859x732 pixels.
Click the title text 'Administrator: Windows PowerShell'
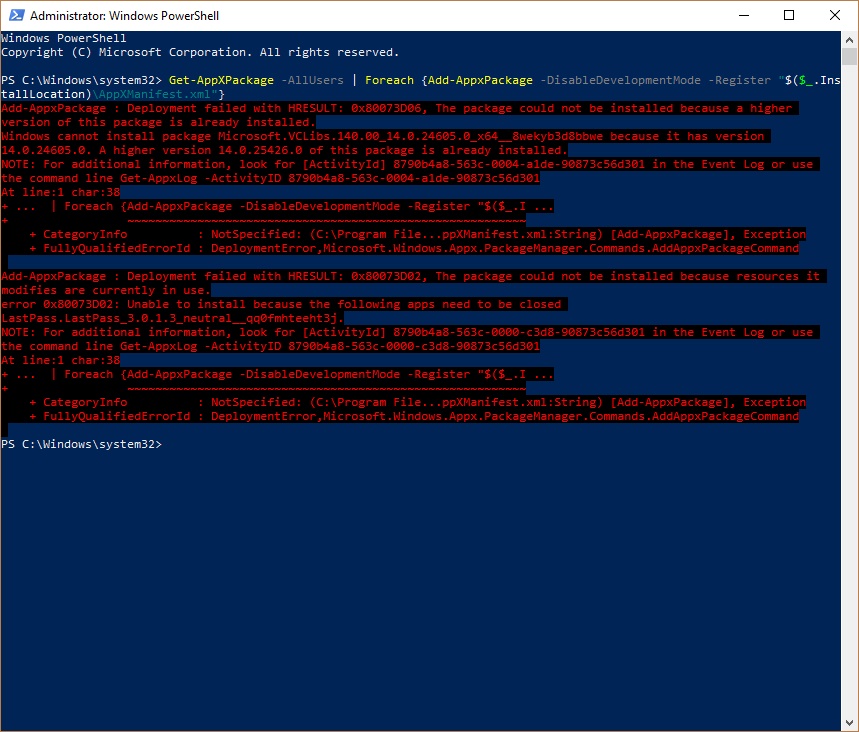124,15
